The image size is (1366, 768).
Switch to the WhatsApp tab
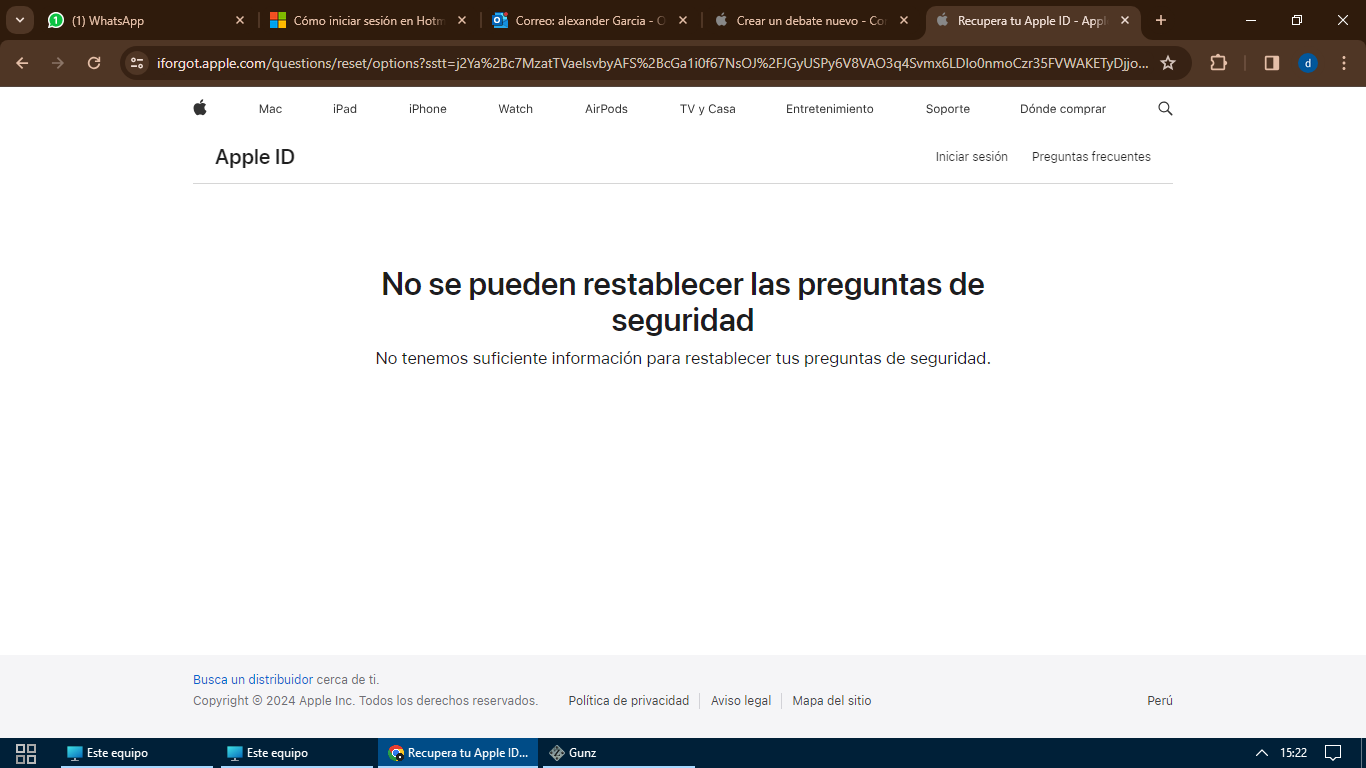140,20
